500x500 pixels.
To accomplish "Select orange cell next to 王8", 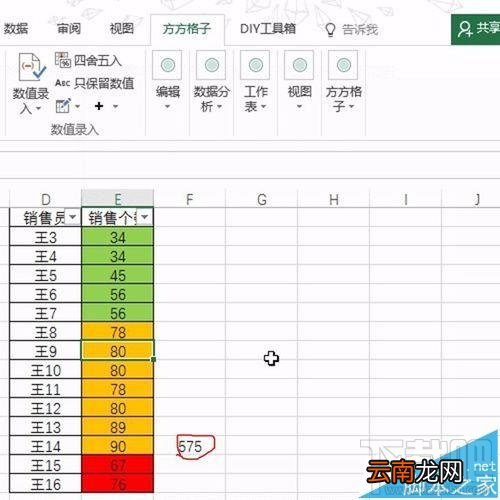I will pyautogui.click(x=118, y=332).
